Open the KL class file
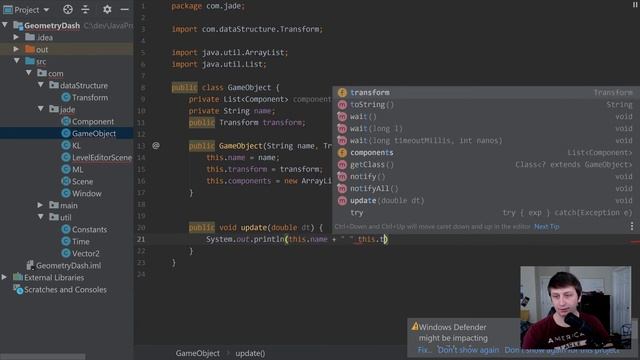Screen dimensions: 640x360 click(x=76, y=145)
